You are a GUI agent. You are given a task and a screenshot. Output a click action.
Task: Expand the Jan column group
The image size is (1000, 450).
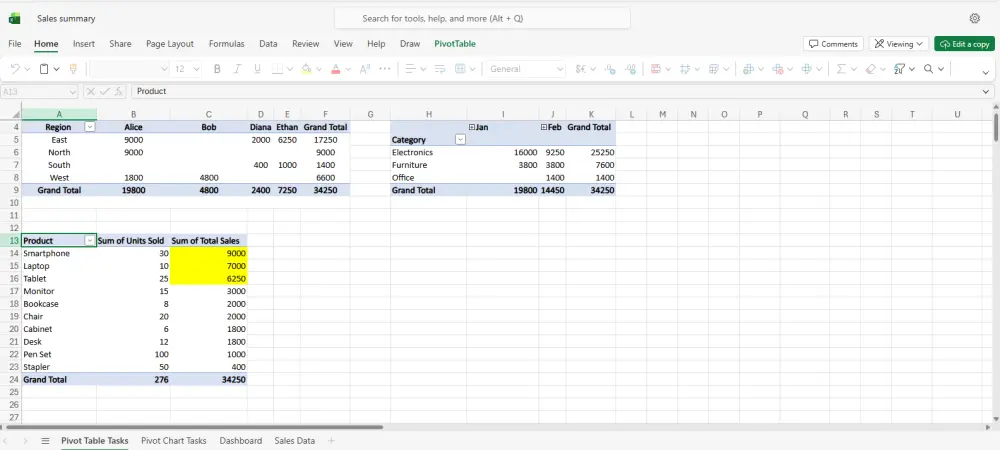click(x=472, y=127)
